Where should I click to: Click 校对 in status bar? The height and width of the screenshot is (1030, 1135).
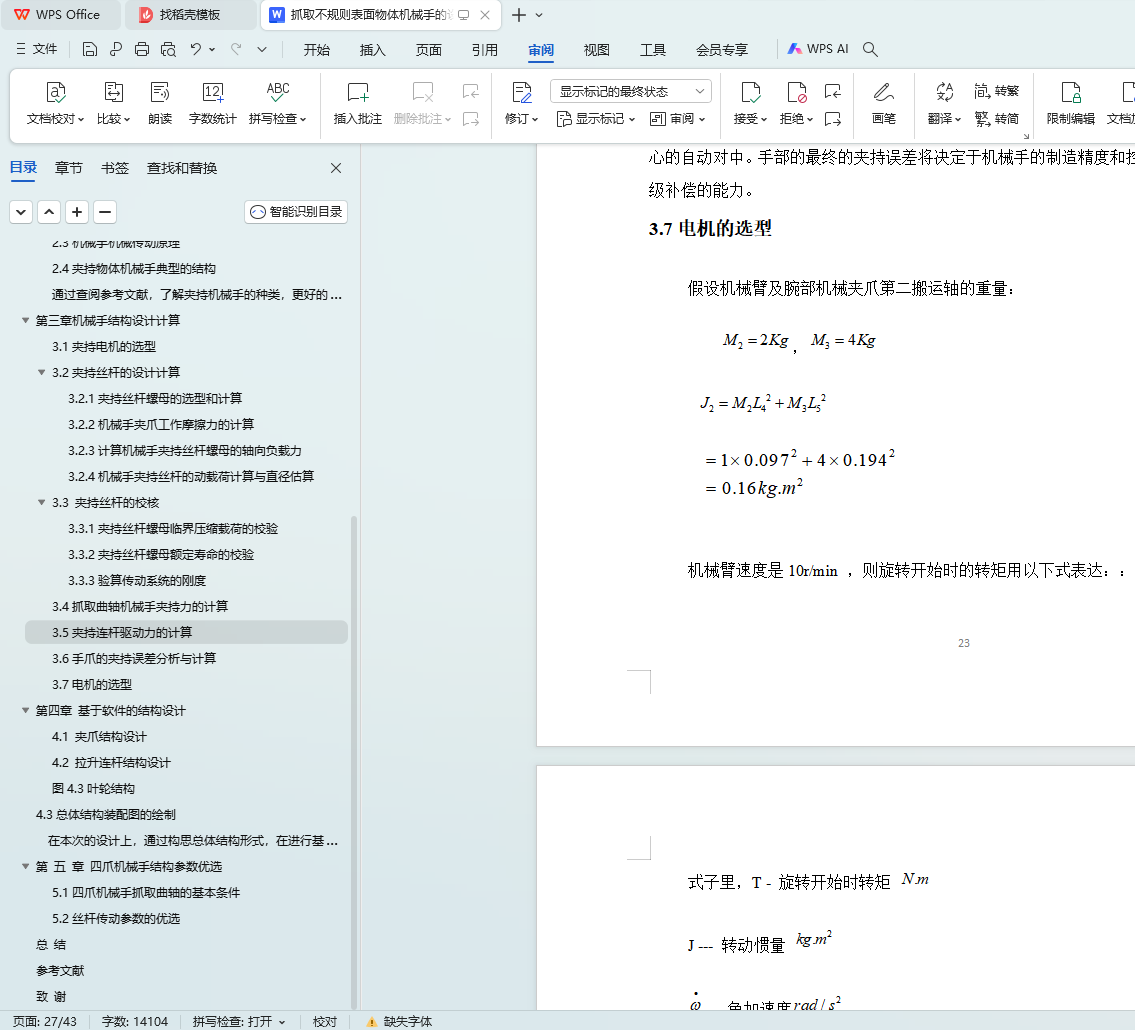click(x=325, y=1021)
